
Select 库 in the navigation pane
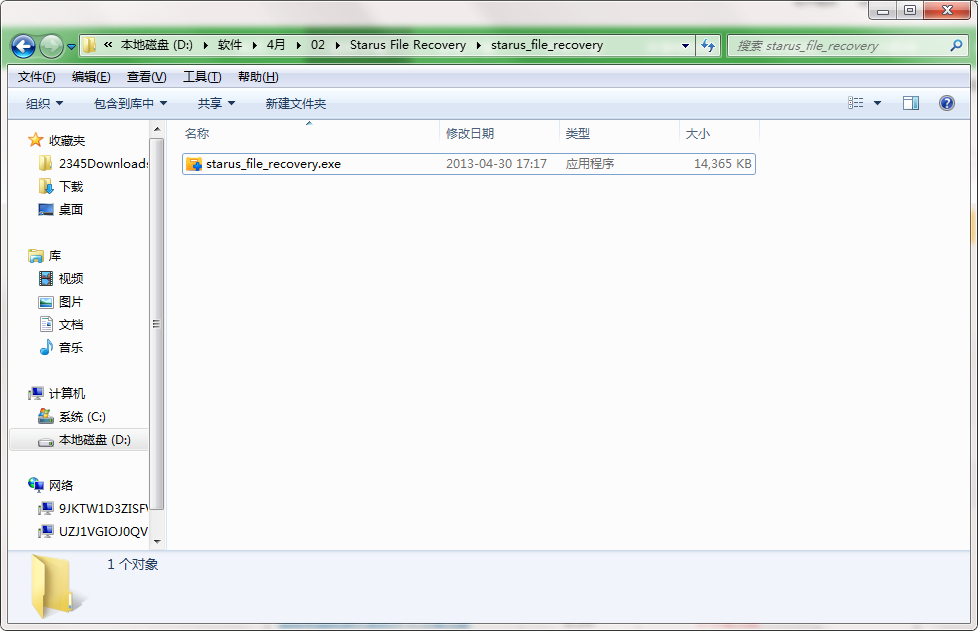coord(55,256)
